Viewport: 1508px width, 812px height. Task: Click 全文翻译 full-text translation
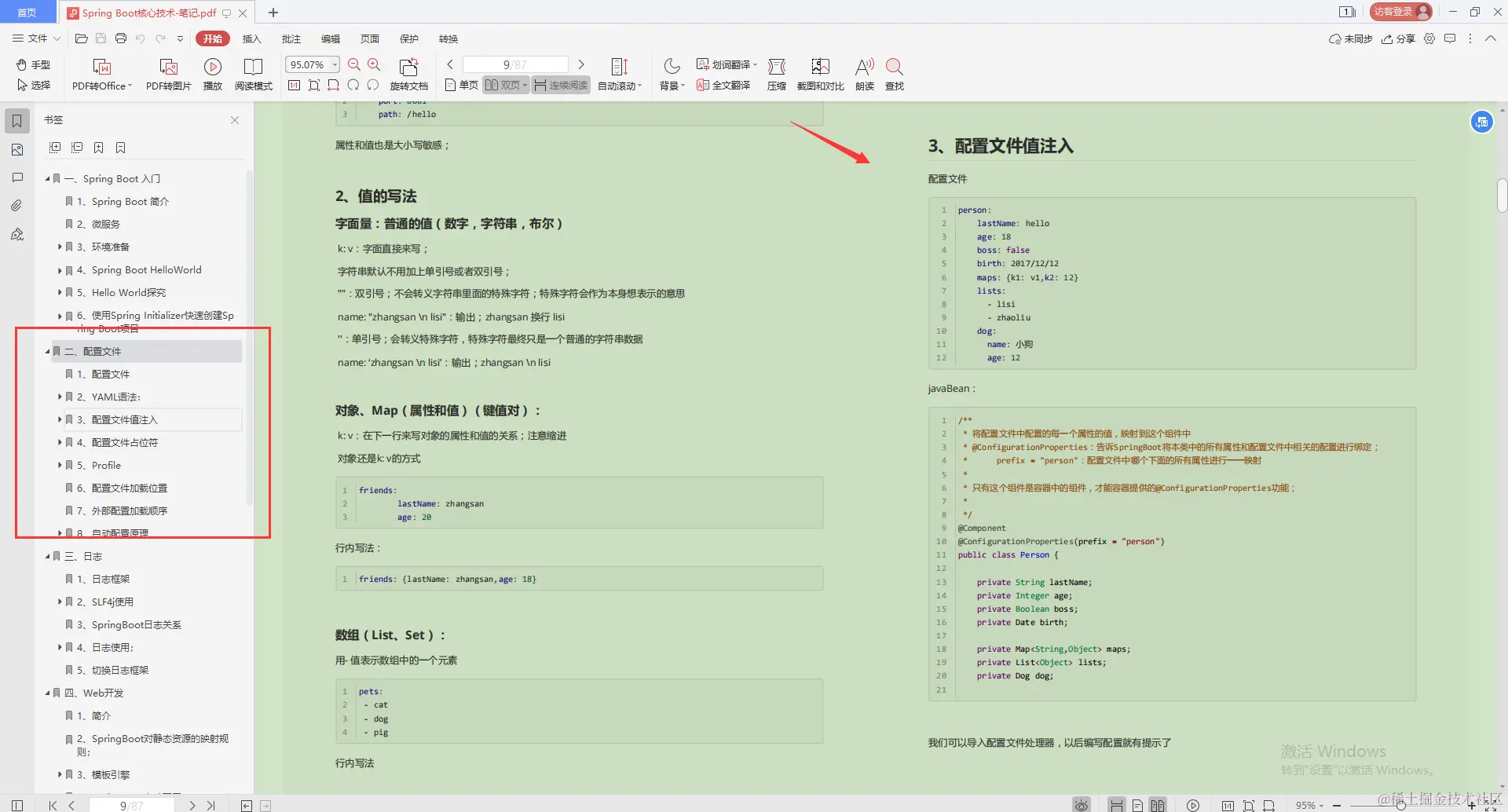[x=723, y=85]
